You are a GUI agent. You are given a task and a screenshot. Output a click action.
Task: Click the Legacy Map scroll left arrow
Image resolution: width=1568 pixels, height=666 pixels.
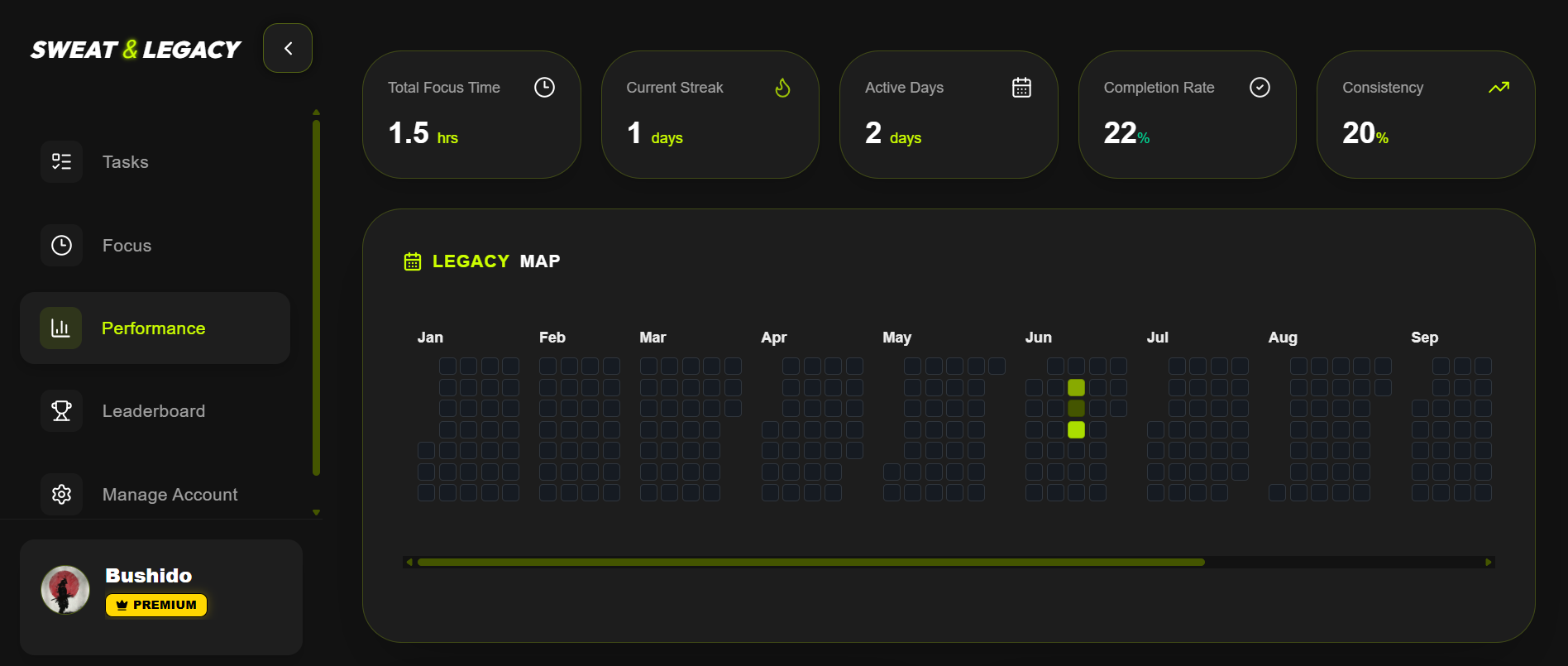tap(409, 562)
